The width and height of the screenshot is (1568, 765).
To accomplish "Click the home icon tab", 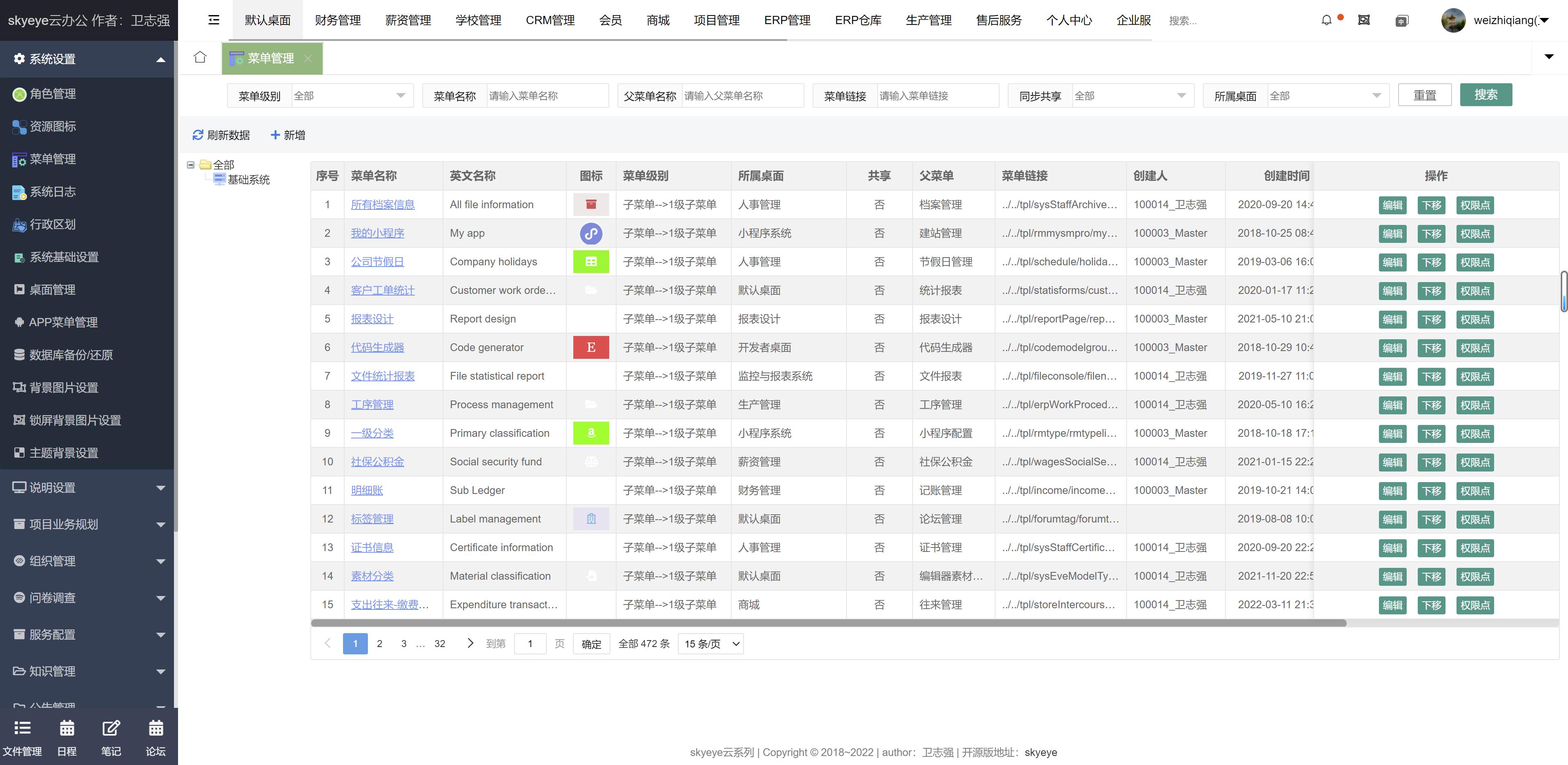I will click(x=200, y=57).
